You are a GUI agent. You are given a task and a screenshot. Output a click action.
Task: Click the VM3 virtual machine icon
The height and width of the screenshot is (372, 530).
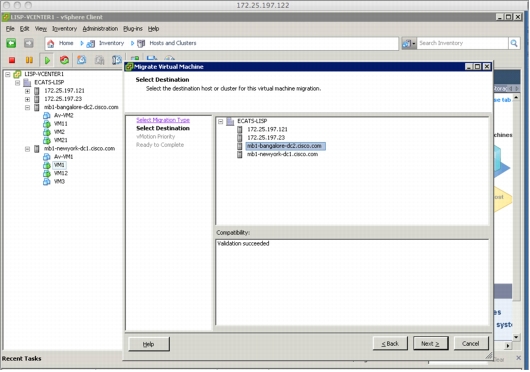coord(47,182)
